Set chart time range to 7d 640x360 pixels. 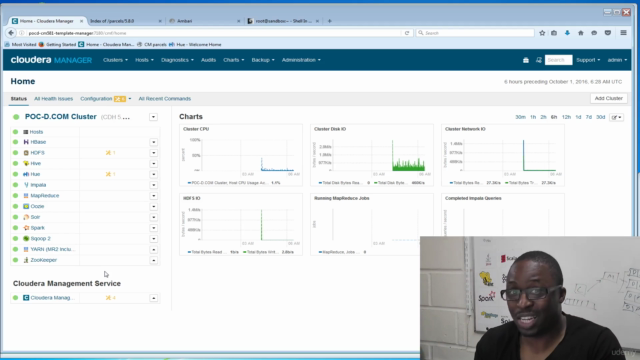589,117
